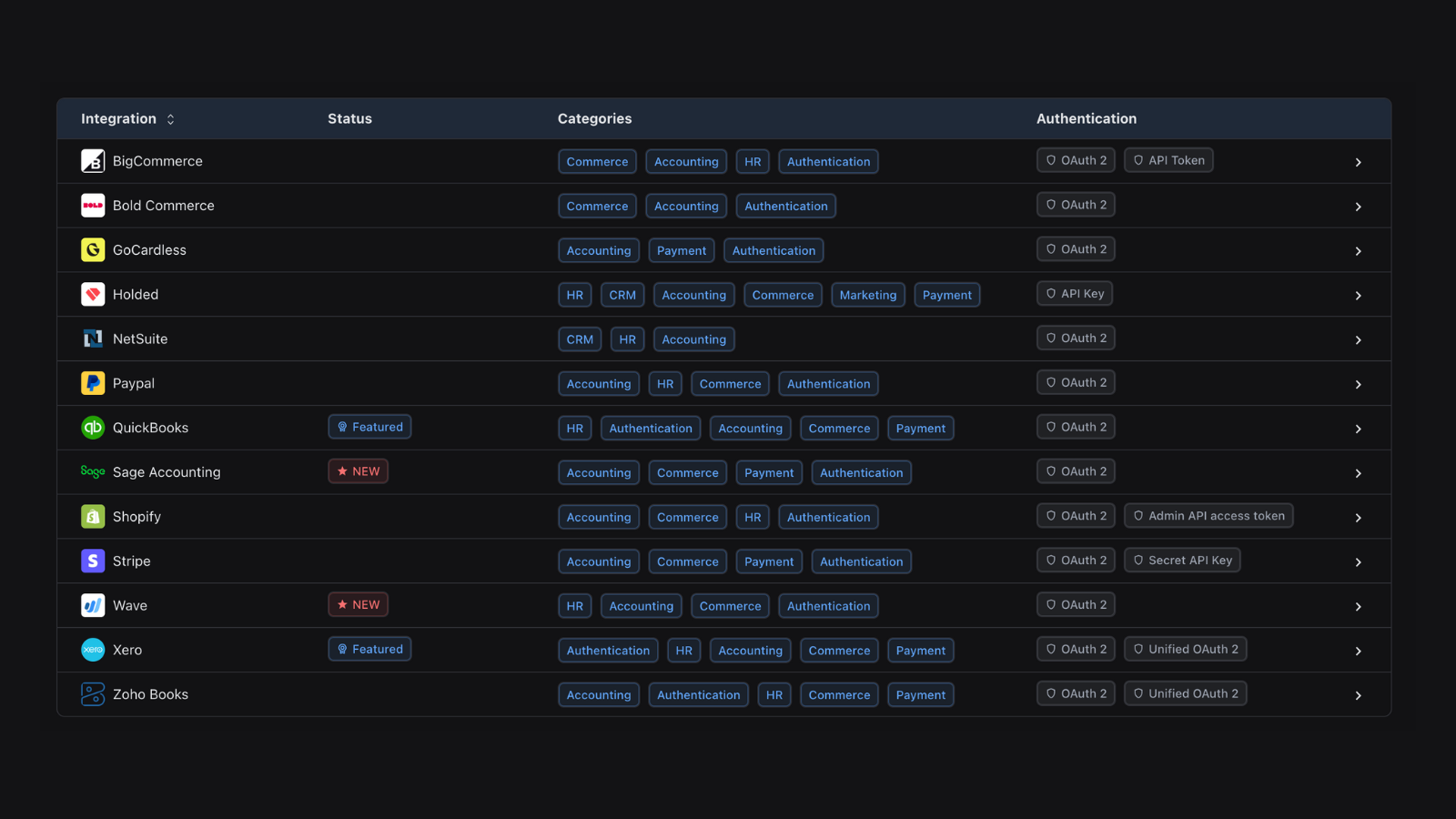
Task: Click the Wave app icon
Action: coord(93,604)
